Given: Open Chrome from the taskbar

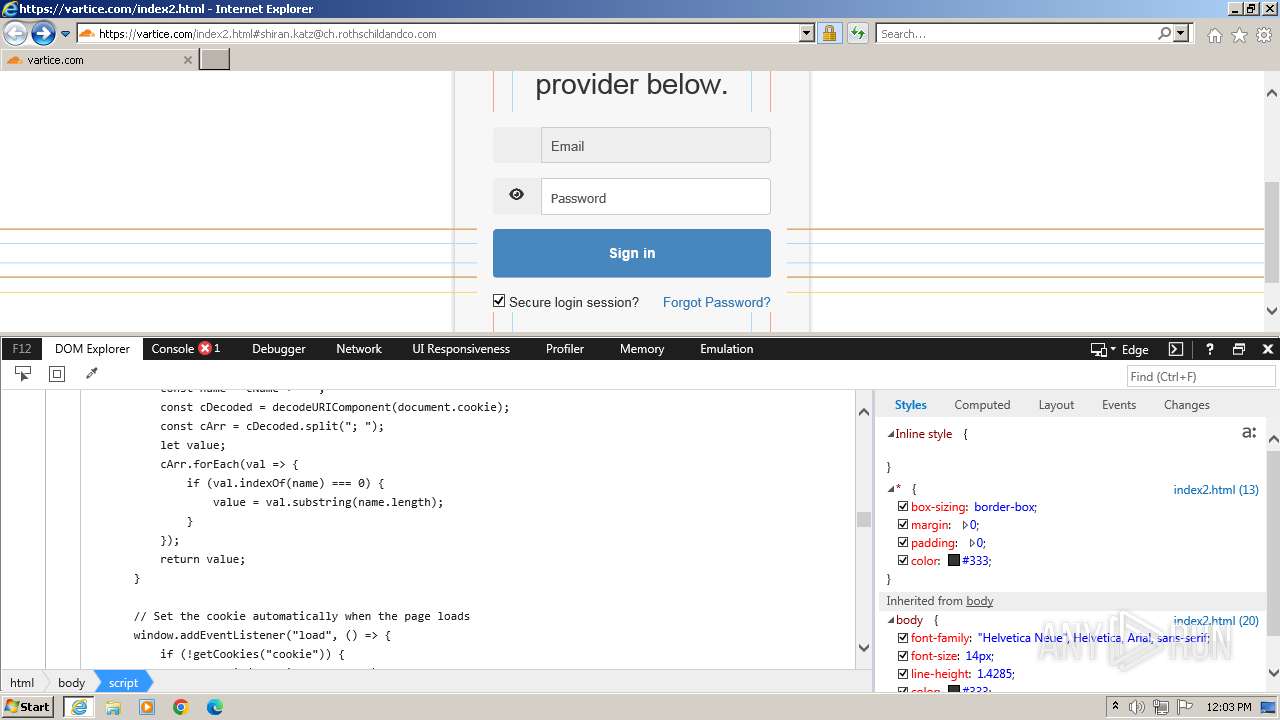Looking at the screenshot, I should [x=181, y=707].
